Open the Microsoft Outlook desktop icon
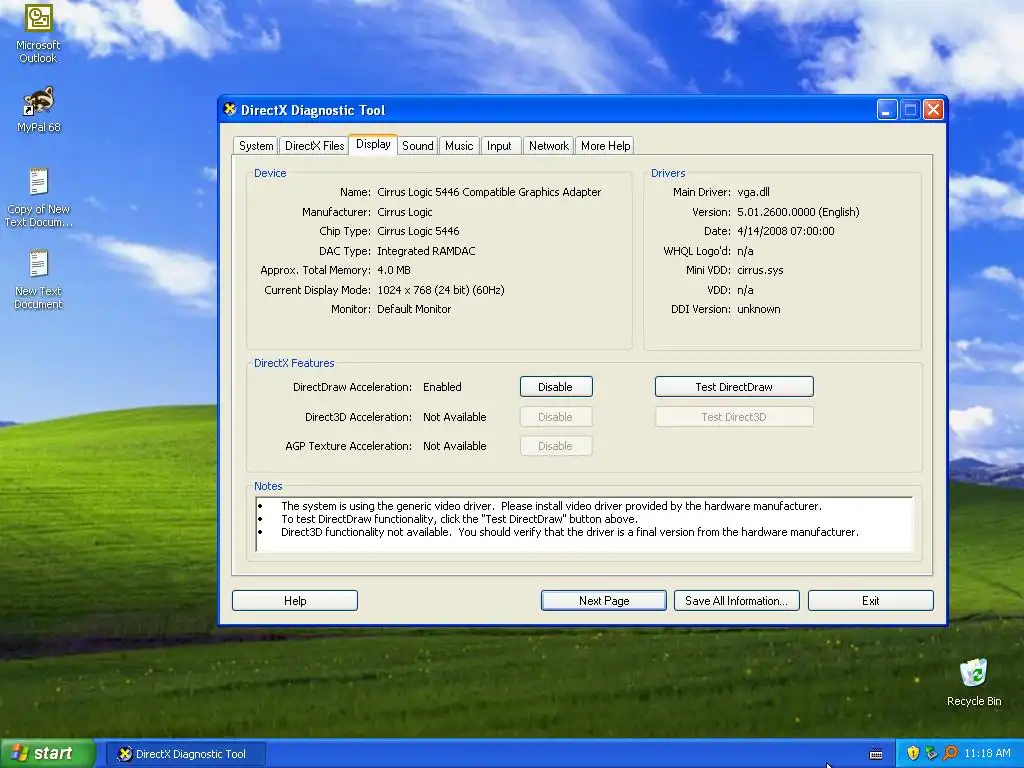The width and height of the screenshot is (1024, 768). [38, 34]
